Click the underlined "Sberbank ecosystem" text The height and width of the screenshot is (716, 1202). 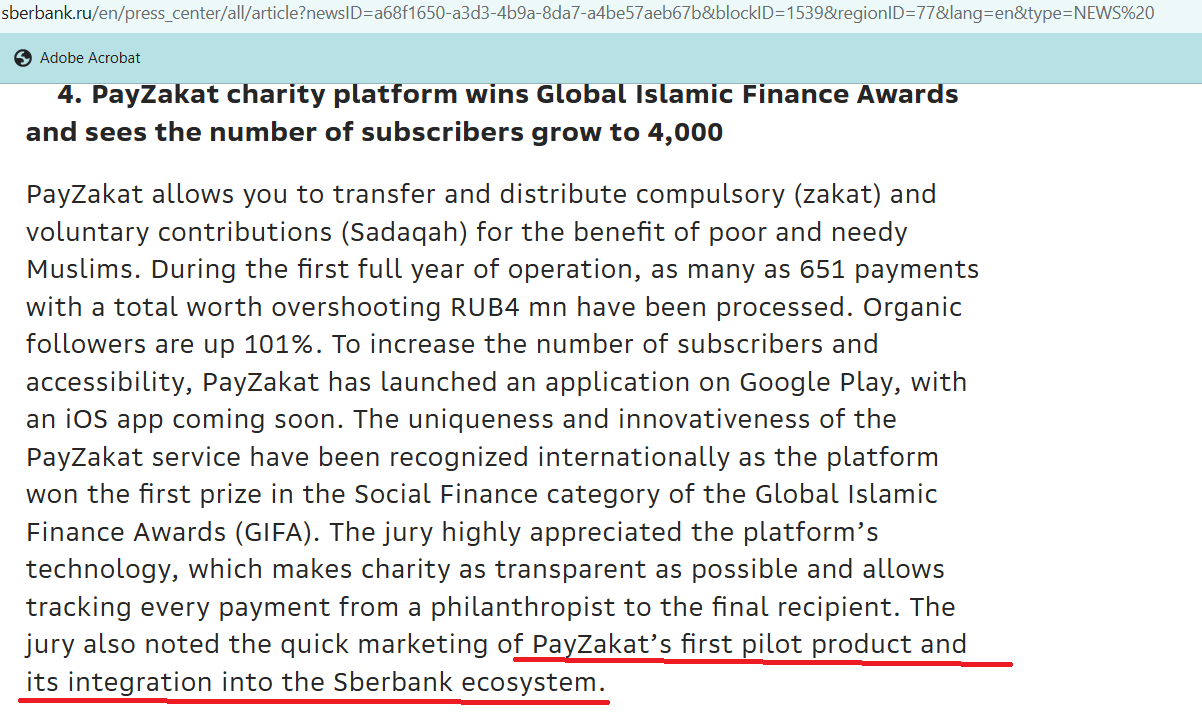[x=468, y=683]
